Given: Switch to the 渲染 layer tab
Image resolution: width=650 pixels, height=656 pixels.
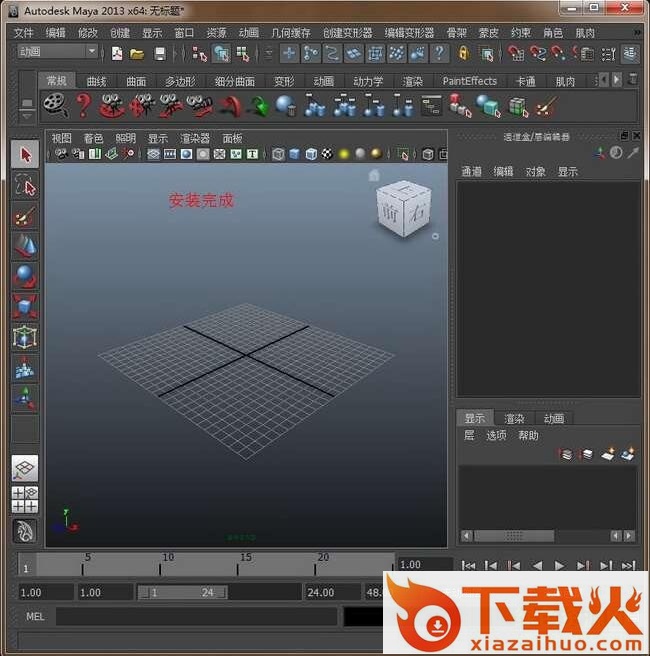Looking at the screenshot, I should pyautogui.click(x=514, y=418).
